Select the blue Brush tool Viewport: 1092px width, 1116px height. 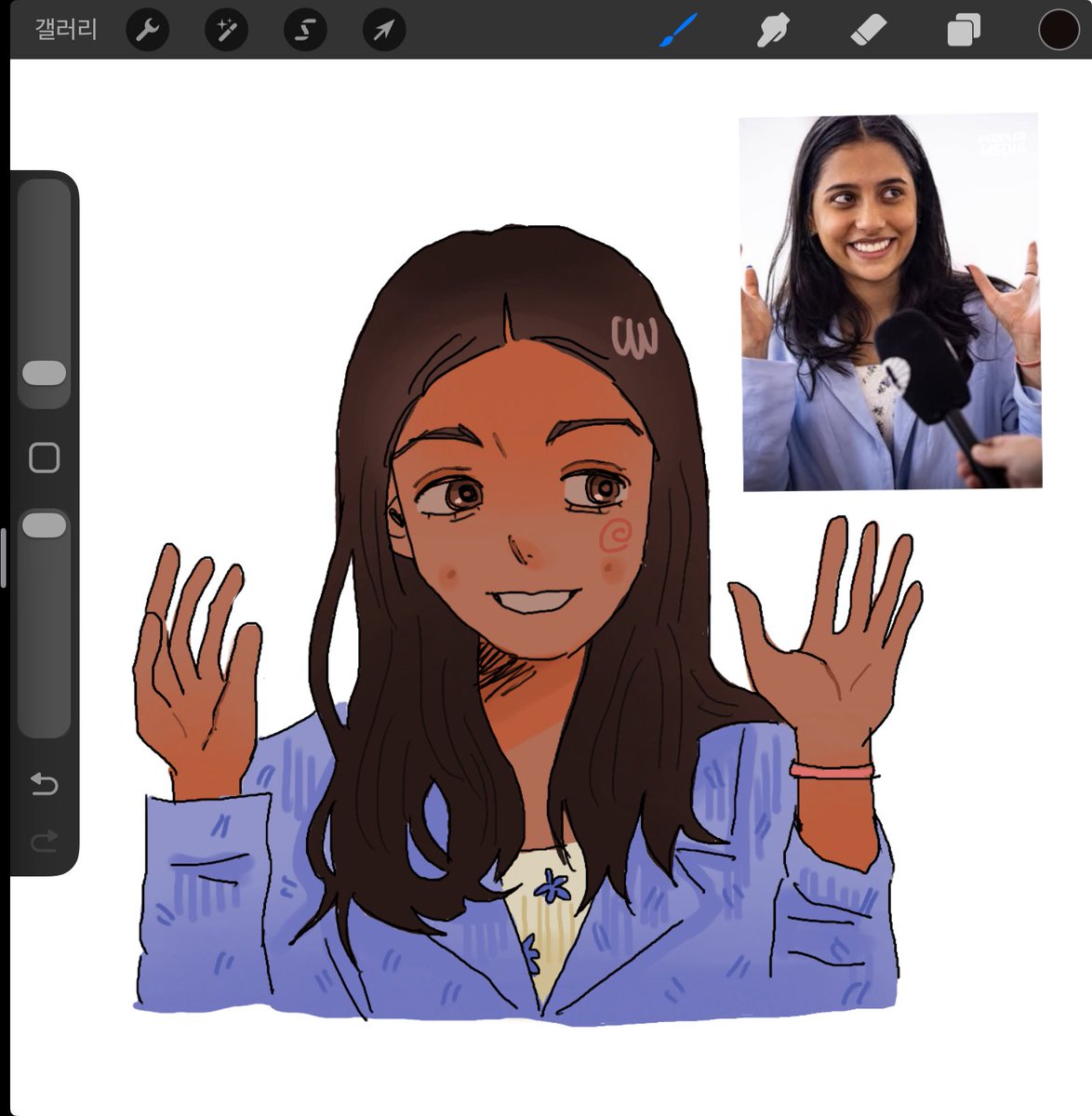[x=678, y=31]
